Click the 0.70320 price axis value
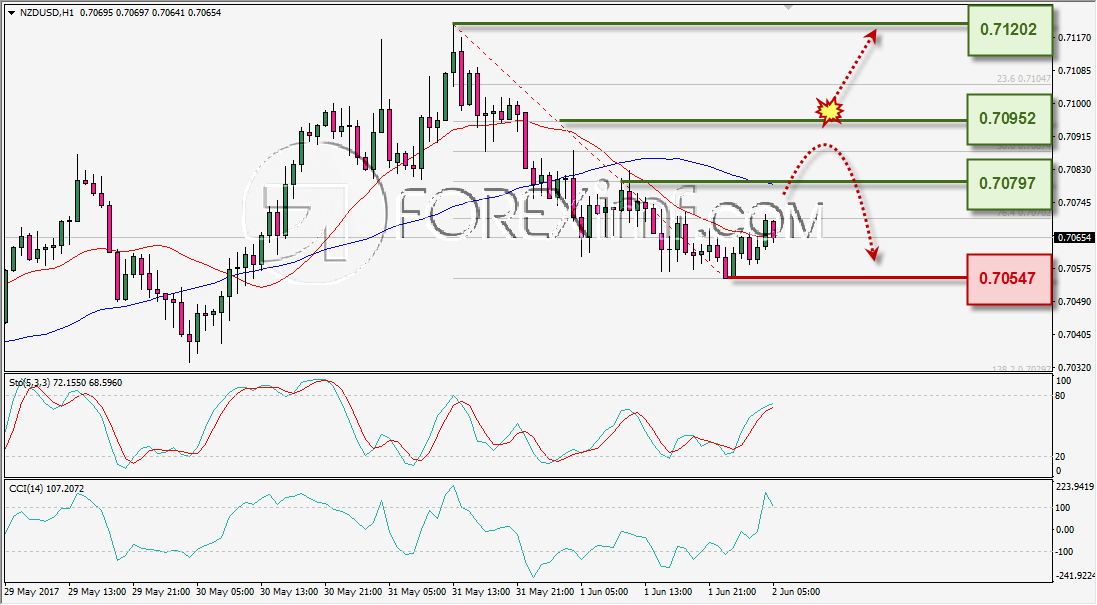This screenshot has width=1097, height=605. point(1075,367)
